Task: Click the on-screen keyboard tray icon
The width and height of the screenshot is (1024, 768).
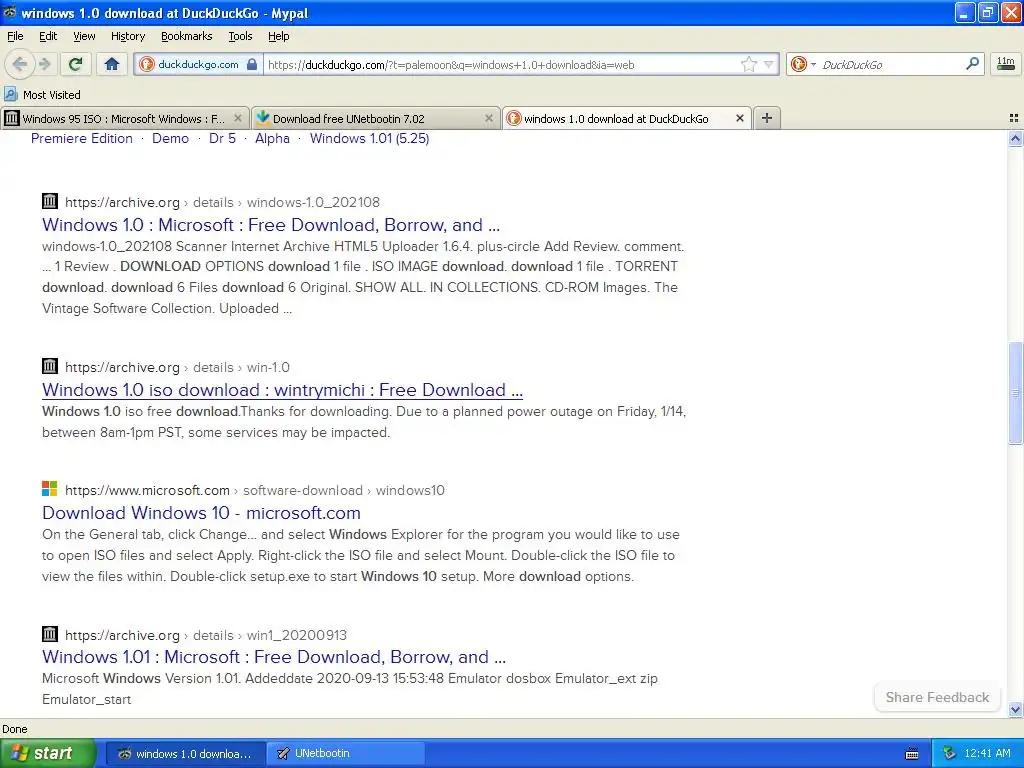Action: (912, 754)
